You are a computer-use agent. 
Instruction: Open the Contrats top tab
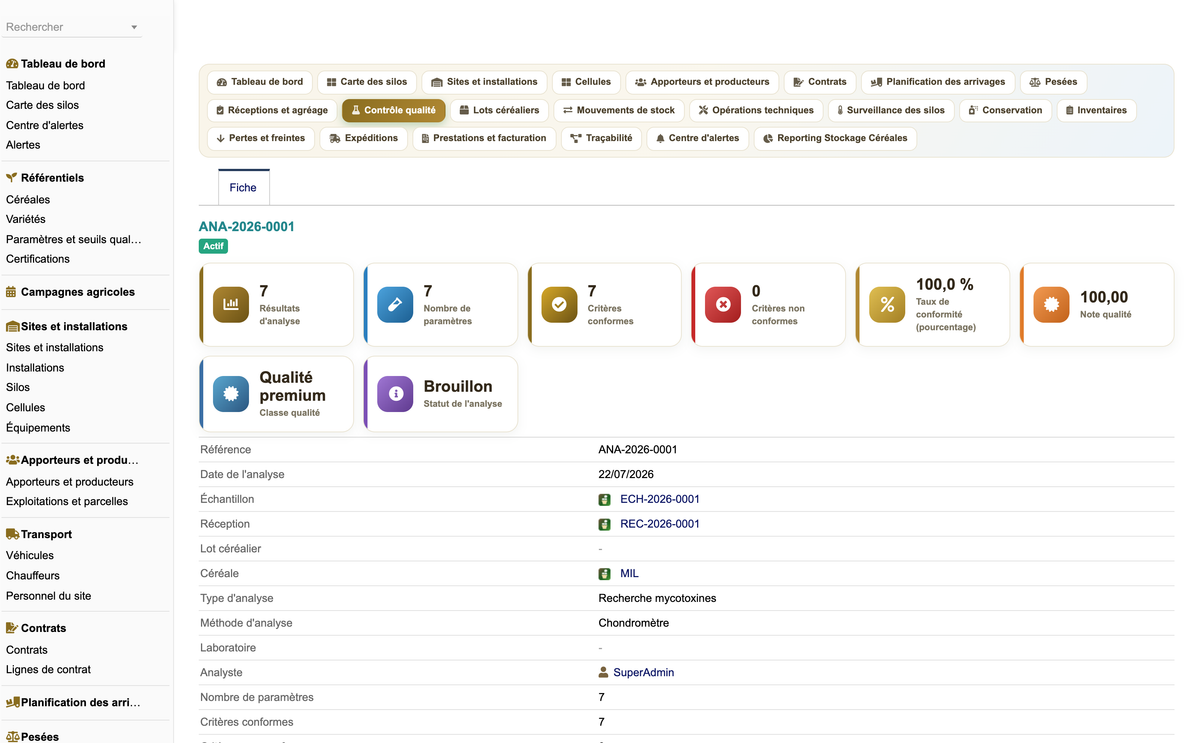pos(820,82)
